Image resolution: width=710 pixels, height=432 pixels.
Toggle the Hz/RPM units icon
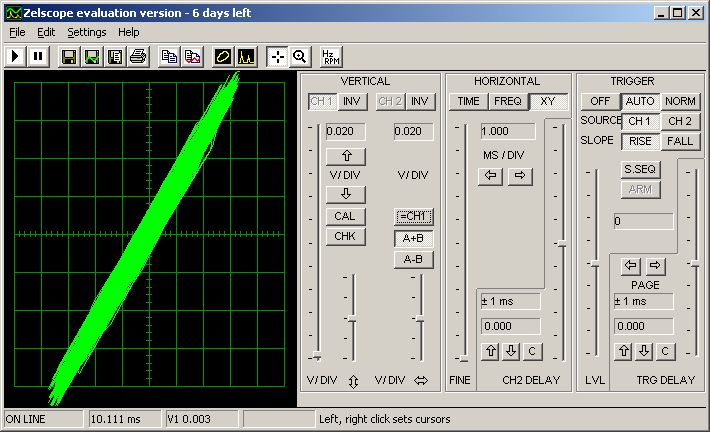(329, 56)
